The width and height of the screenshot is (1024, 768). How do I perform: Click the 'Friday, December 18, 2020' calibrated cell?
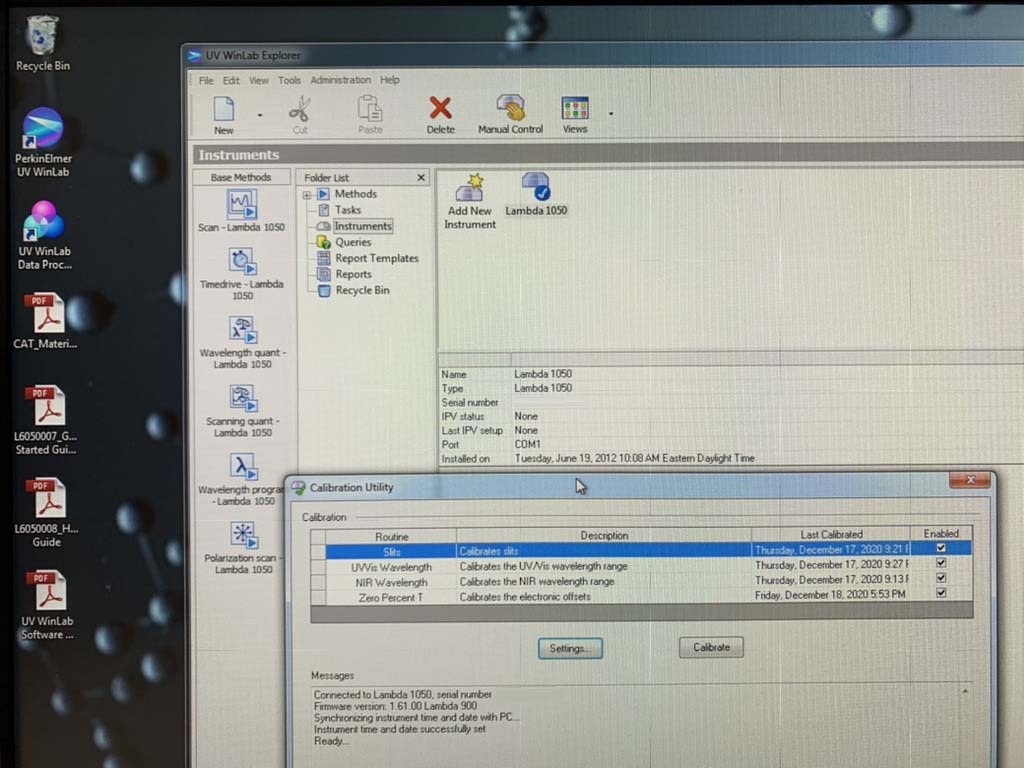coord(829,594)
